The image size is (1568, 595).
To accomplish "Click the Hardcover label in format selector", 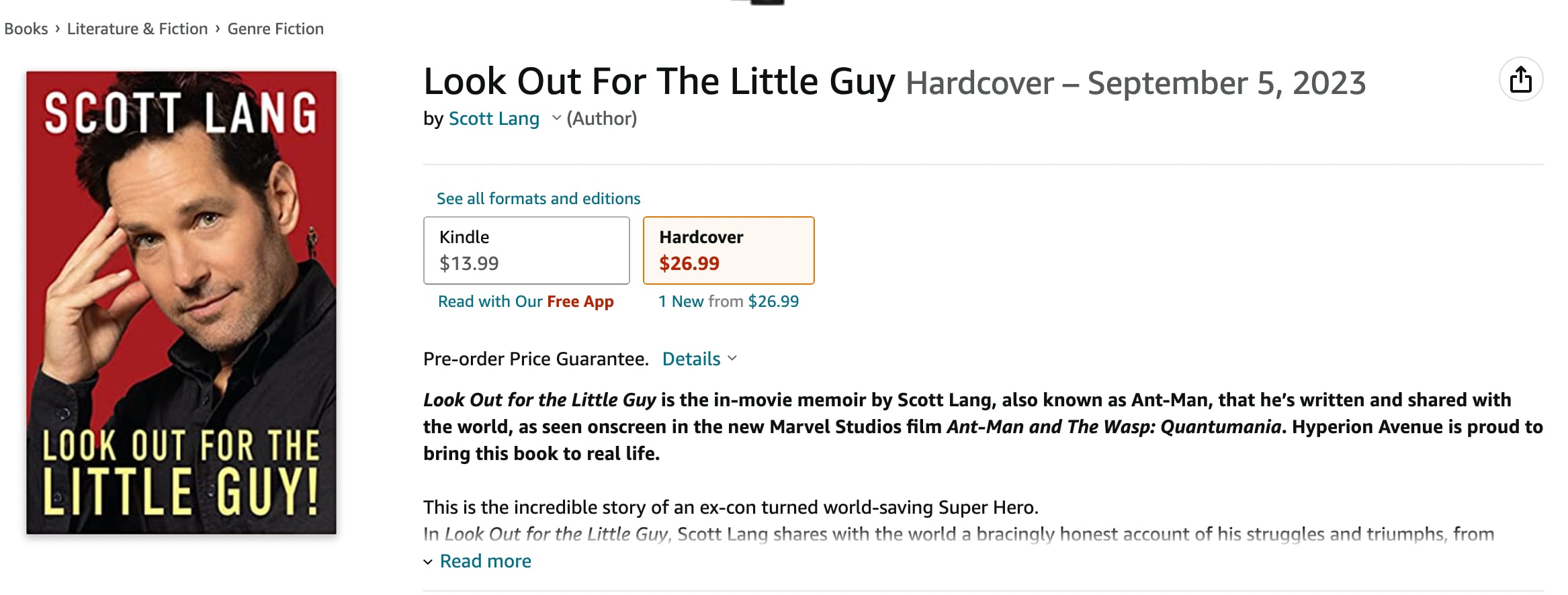I will pos(700,236).
